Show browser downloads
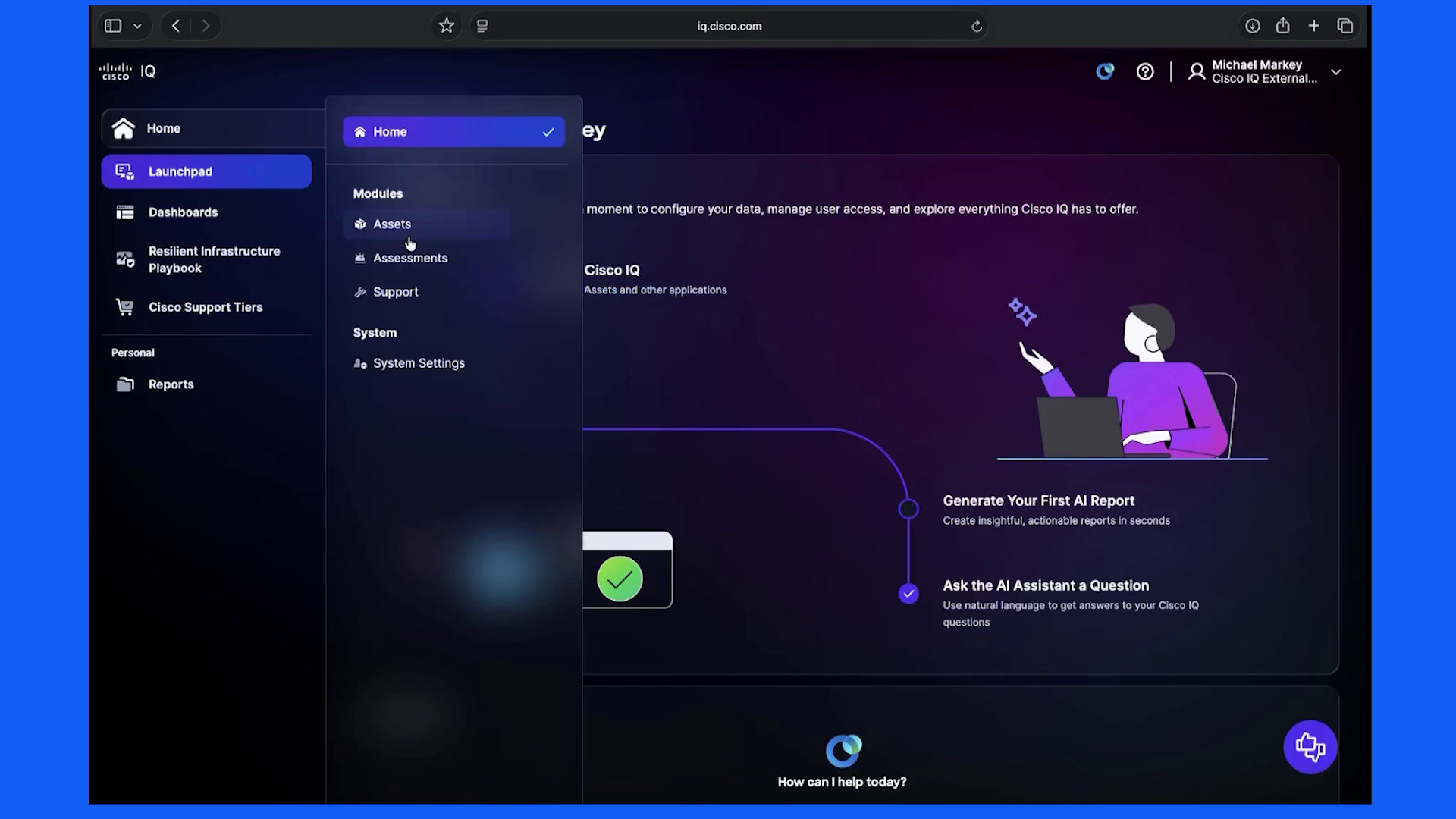 click(x=1253, y=26)
